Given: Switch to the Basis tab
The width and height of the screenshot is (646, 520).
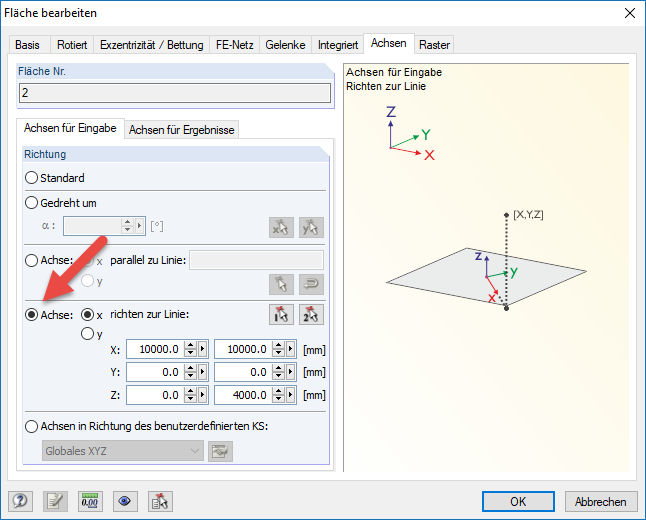Looking at the screenshot, I should point(27,45).
